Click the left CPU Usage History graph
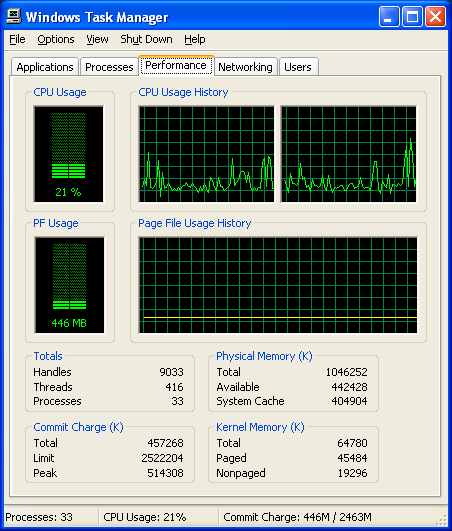 (207, 154)
